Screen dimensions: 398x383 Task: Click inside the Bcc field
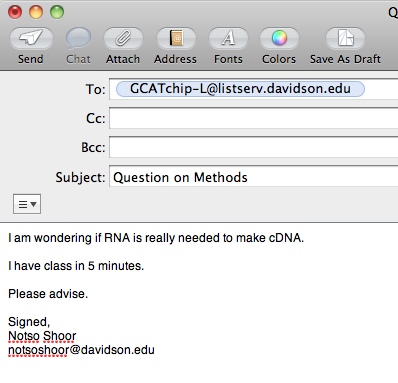[x=254, y=147]
